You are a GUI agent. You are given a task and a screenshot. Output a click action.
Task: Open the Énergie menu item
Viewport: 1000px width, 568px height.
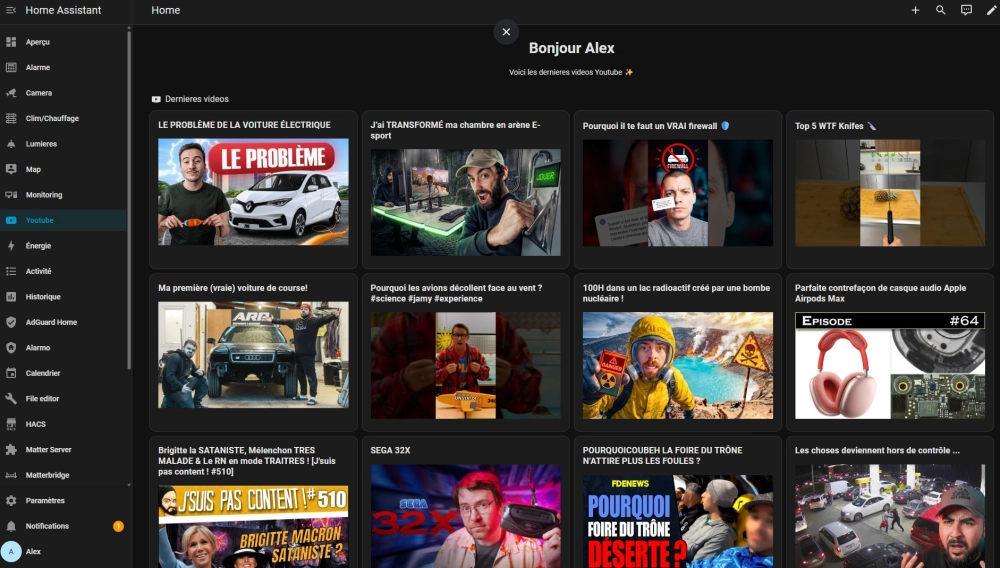(64, 246)
